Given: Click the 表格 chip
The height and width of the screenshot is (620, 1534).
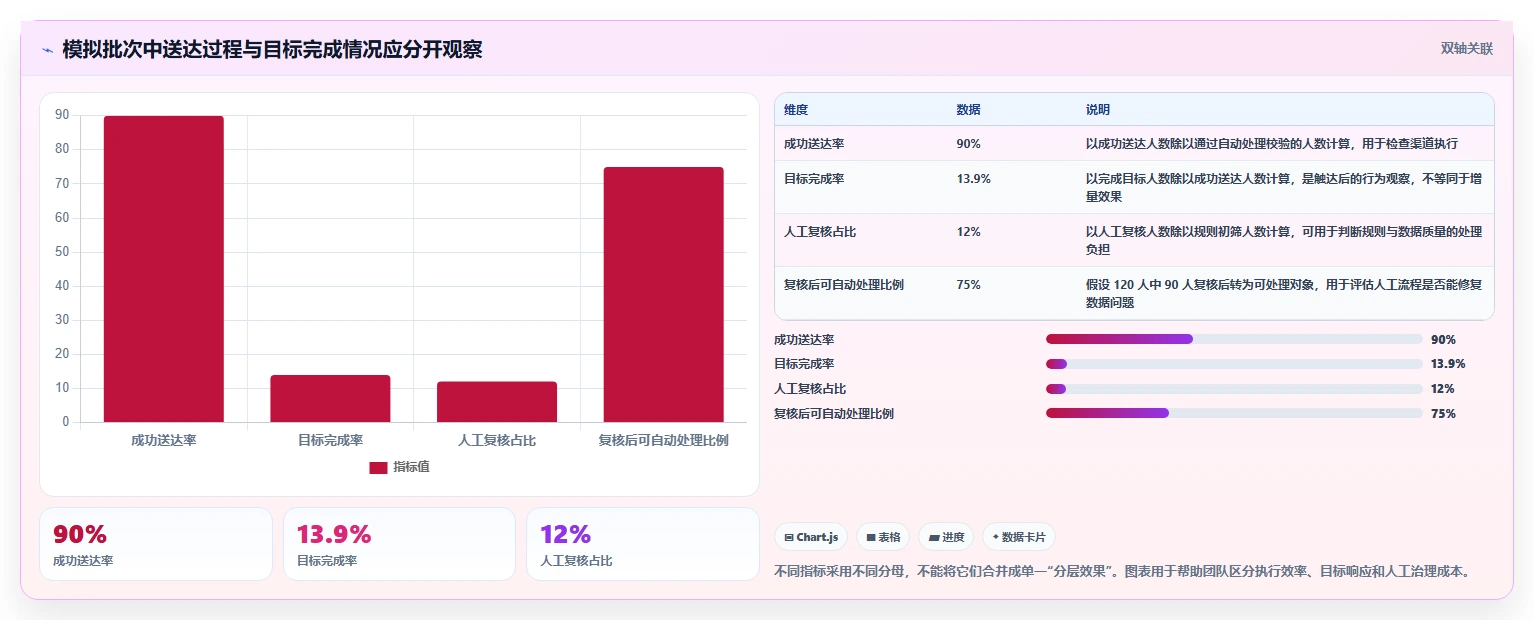Looking at the screenshot, I should [x=883, y=537].
